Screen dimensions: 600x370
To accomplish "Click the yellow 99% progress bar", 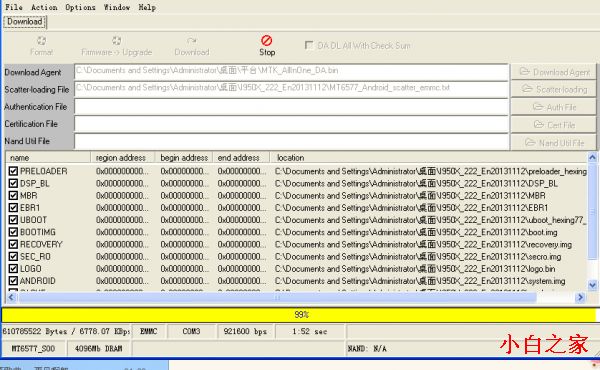I will 299,315.
